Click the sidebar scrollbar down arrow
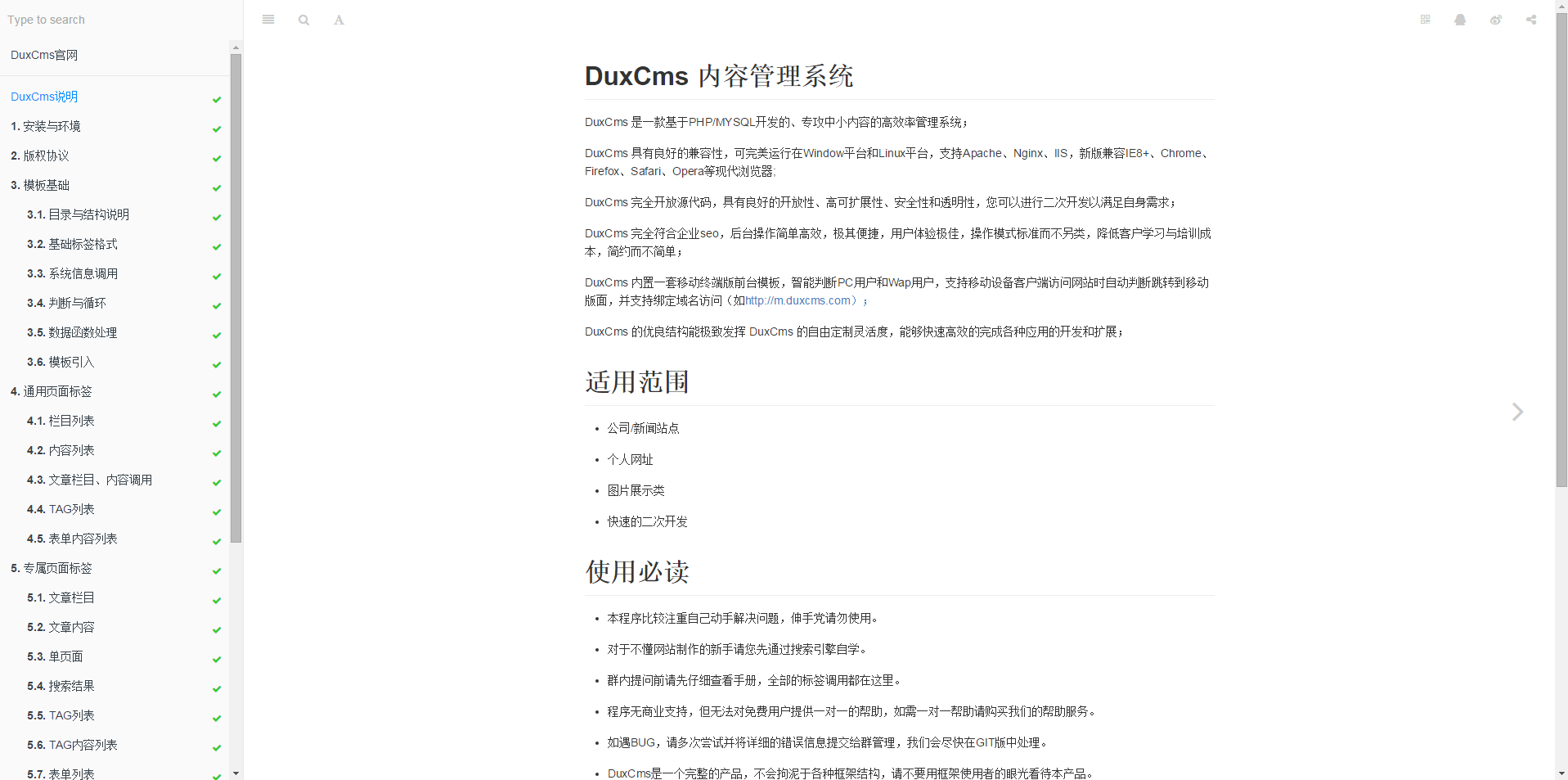The height and width of the screenshot is (780, 1568). 236,773
